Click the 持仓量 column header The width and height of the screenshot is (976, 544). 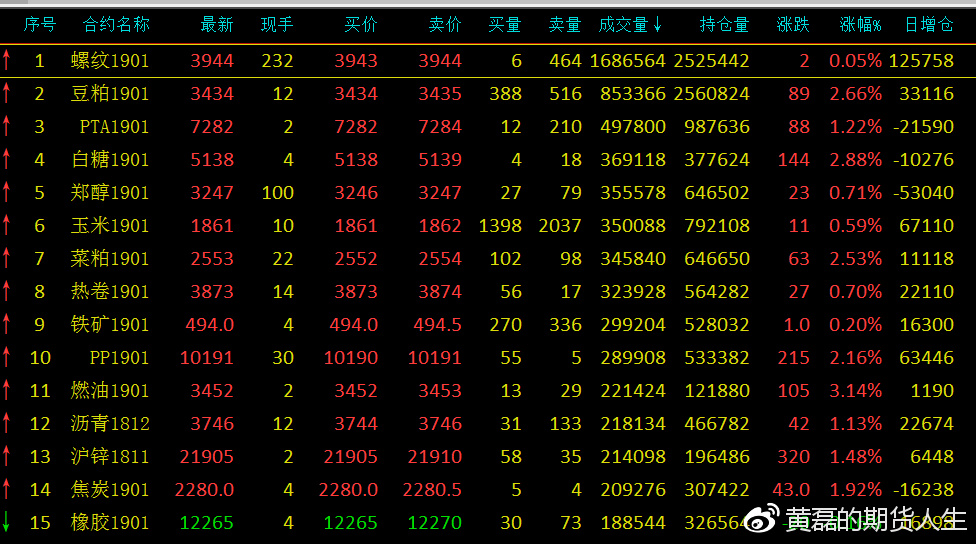[x=725, y=25]
